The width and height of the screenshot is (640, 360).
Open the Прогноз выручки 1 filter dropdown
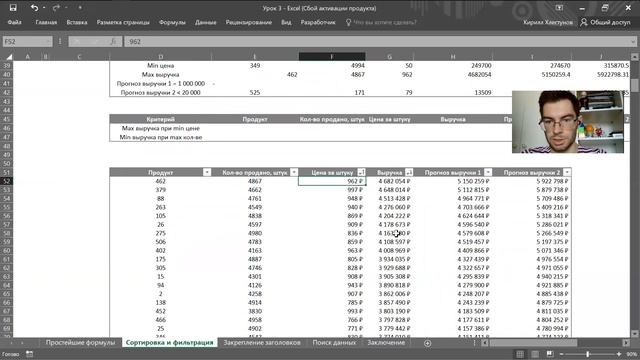pyautogui.click(x=488, y=173)
